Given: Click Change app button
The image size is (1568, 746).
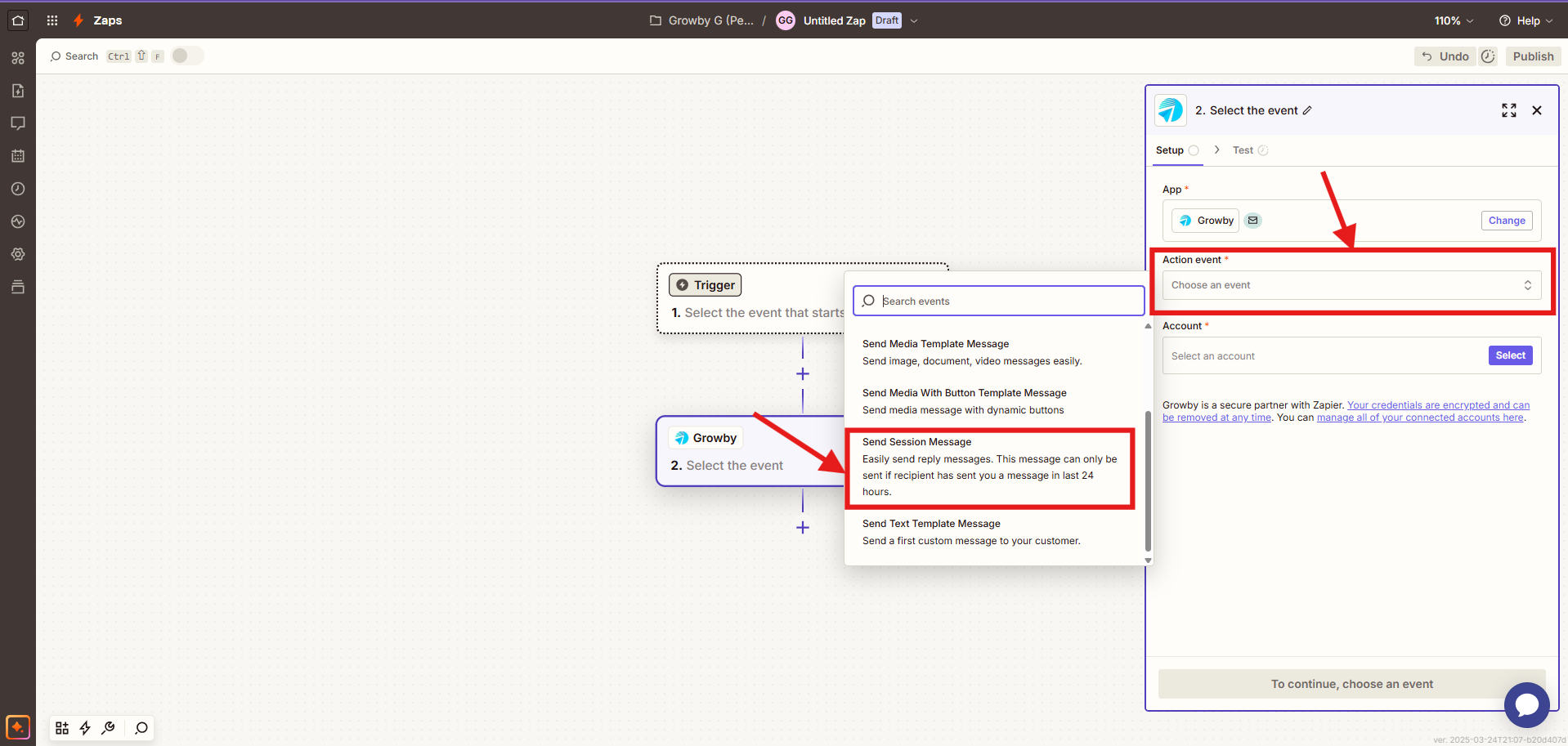Looking at the screenshot, I should pos(1507,221).
